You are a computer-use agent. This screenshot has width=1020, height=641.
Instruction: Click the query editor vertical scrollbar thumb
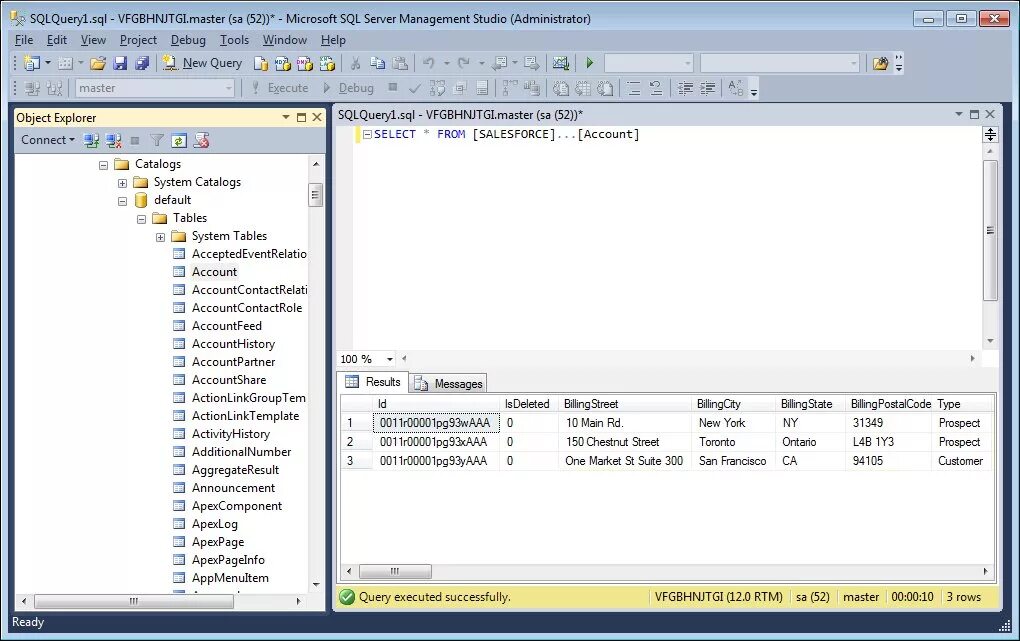(990, 230)
